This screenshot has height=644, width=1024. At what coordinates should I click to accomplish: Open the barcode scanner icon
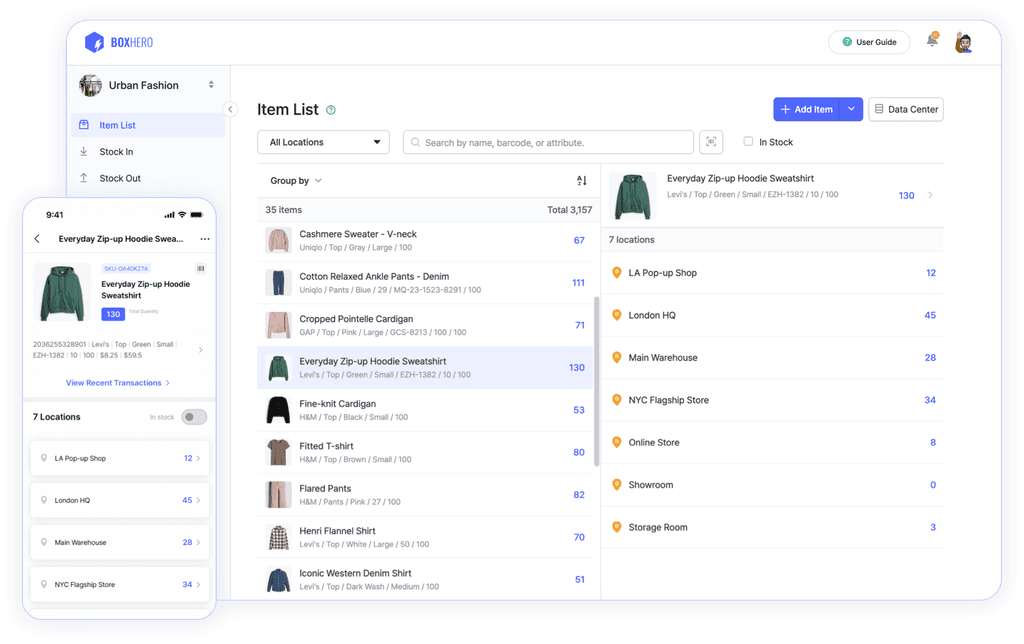tap(711, 142)
